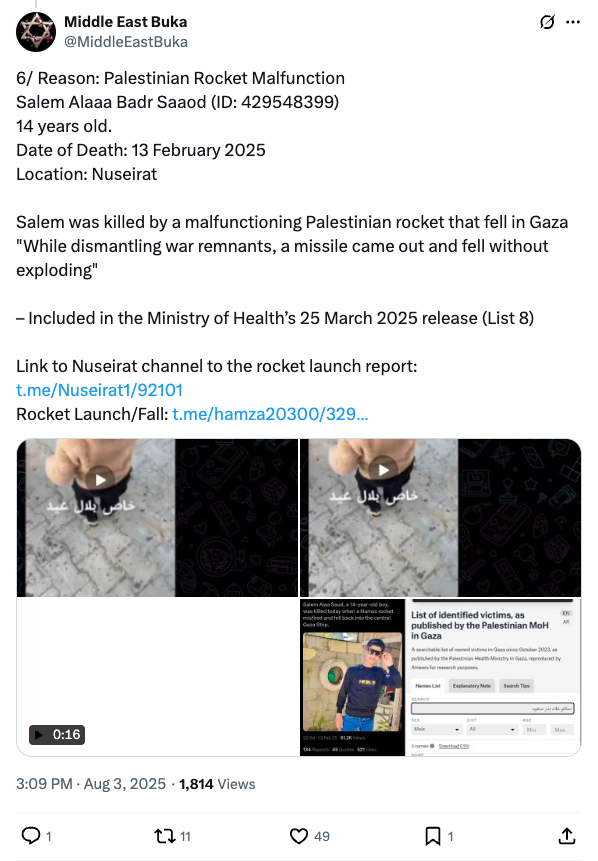Viewport: 598px width, 861px height.
Task: Click the 3:09 PM Aug 3, 2025 timestamp
Action: [91, 784]
